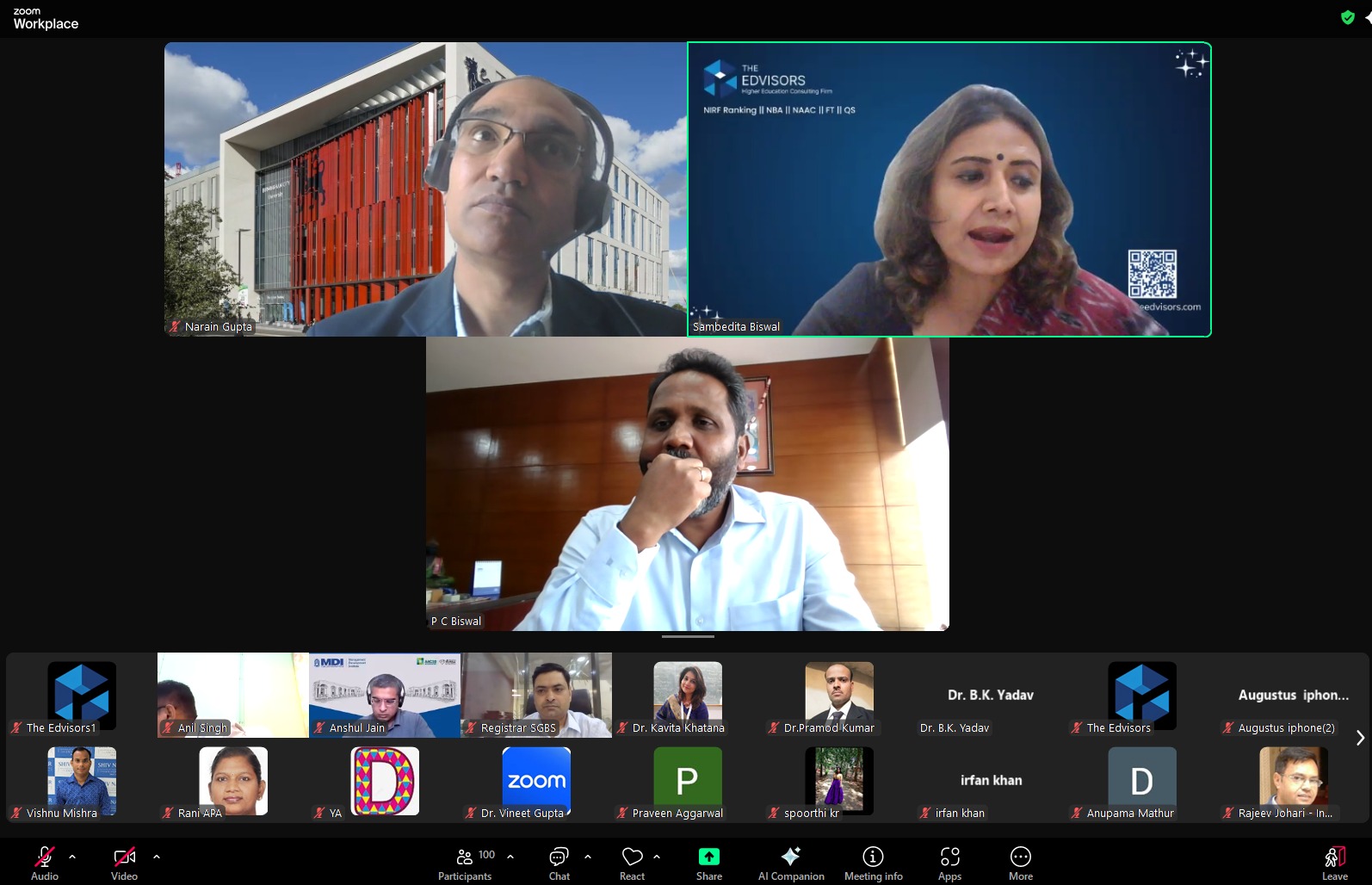Select Registrar SGBS participant tile
This screenshot has height=885, width=1372.
(536, 696)
